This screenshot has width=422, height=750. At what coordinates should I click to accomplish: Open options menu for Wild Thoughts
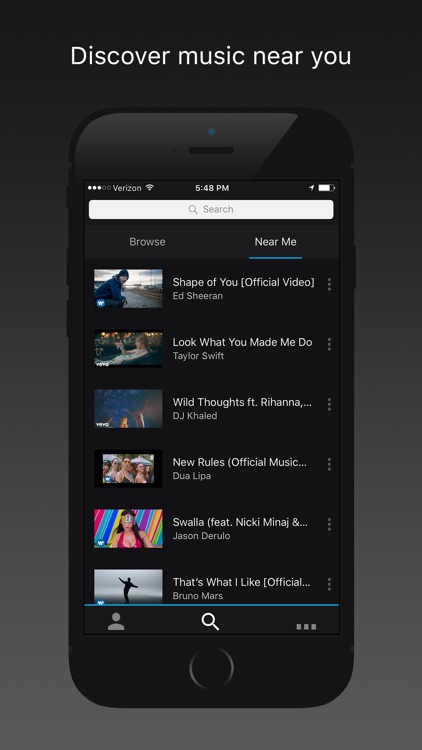coord(329,404)
